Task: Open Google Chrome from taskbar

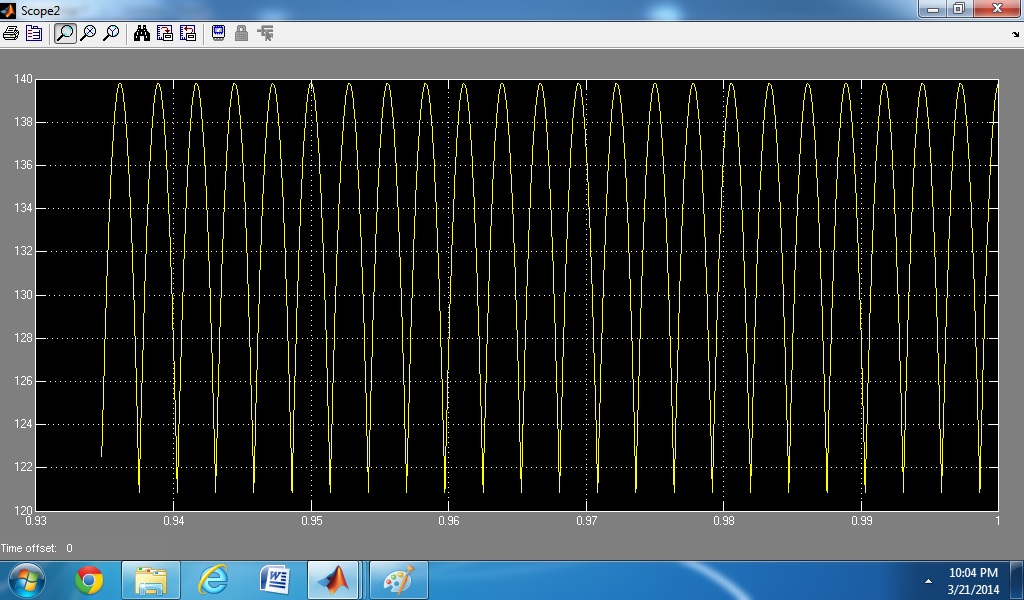Action: (x=89, y=580)
